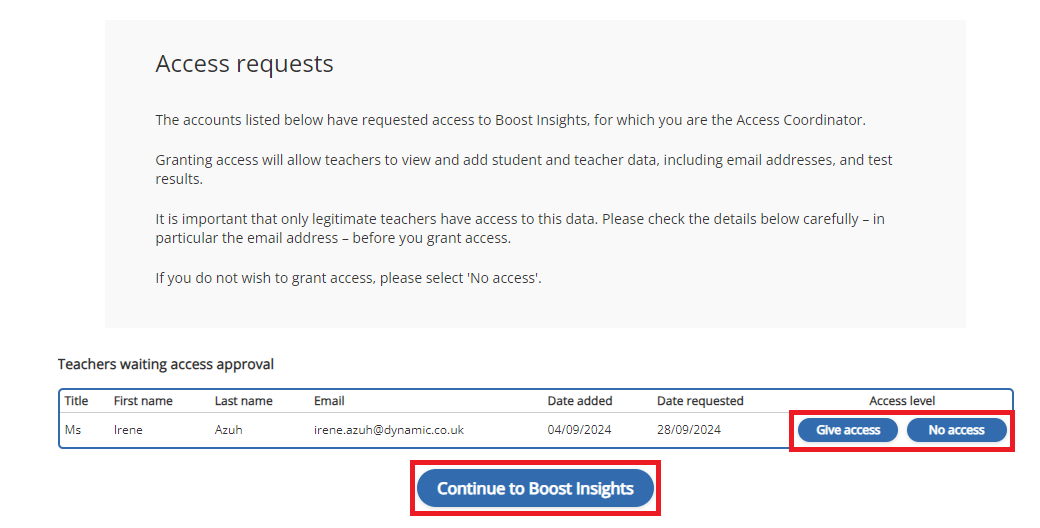This screenshot has height=528, width=1040.
Task: Select the First name column header
Action: coord(143,401)
